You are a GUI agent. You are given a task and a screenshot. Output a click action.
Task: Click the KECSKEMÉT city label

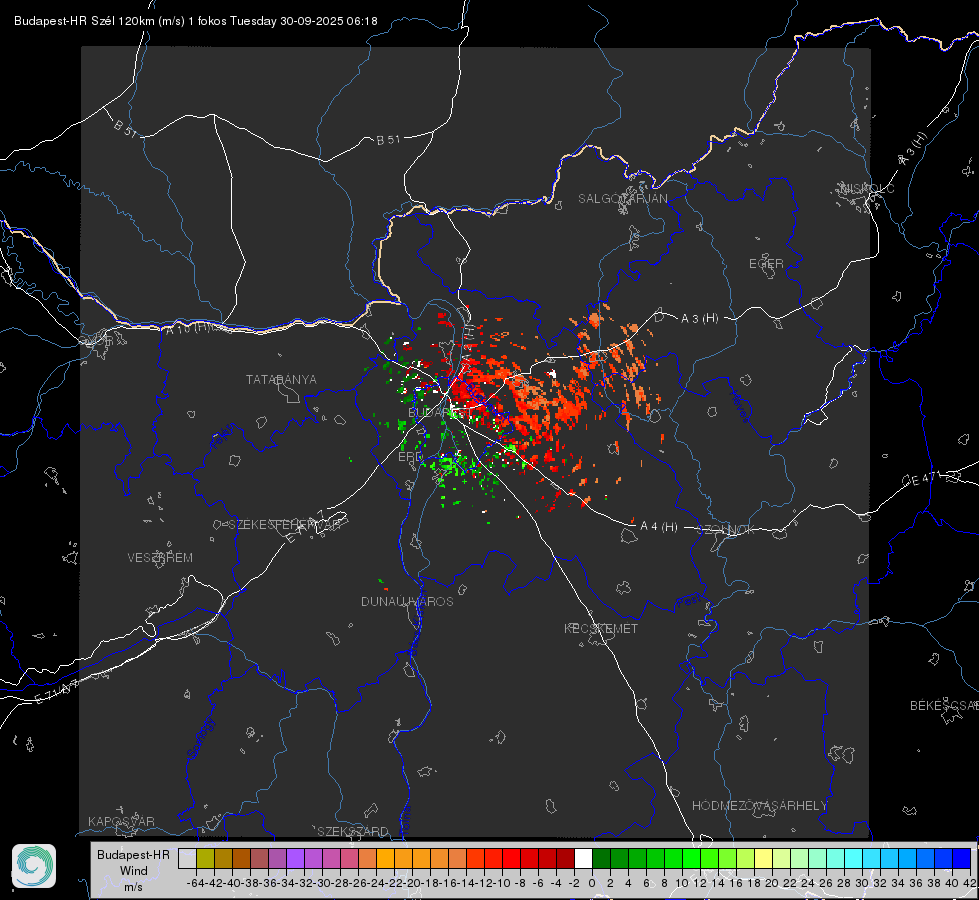(x=601, y=628)
